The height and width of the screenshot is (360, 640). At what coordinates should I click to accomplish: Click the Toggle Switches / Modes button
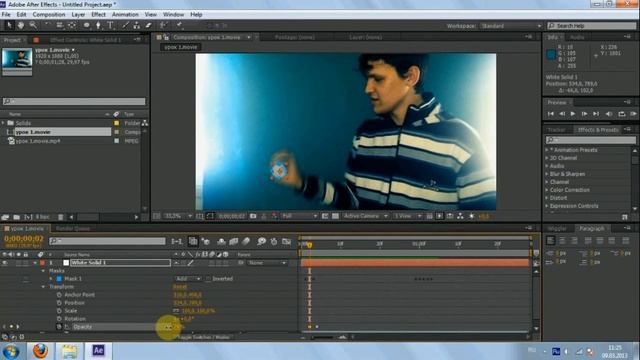204,337
